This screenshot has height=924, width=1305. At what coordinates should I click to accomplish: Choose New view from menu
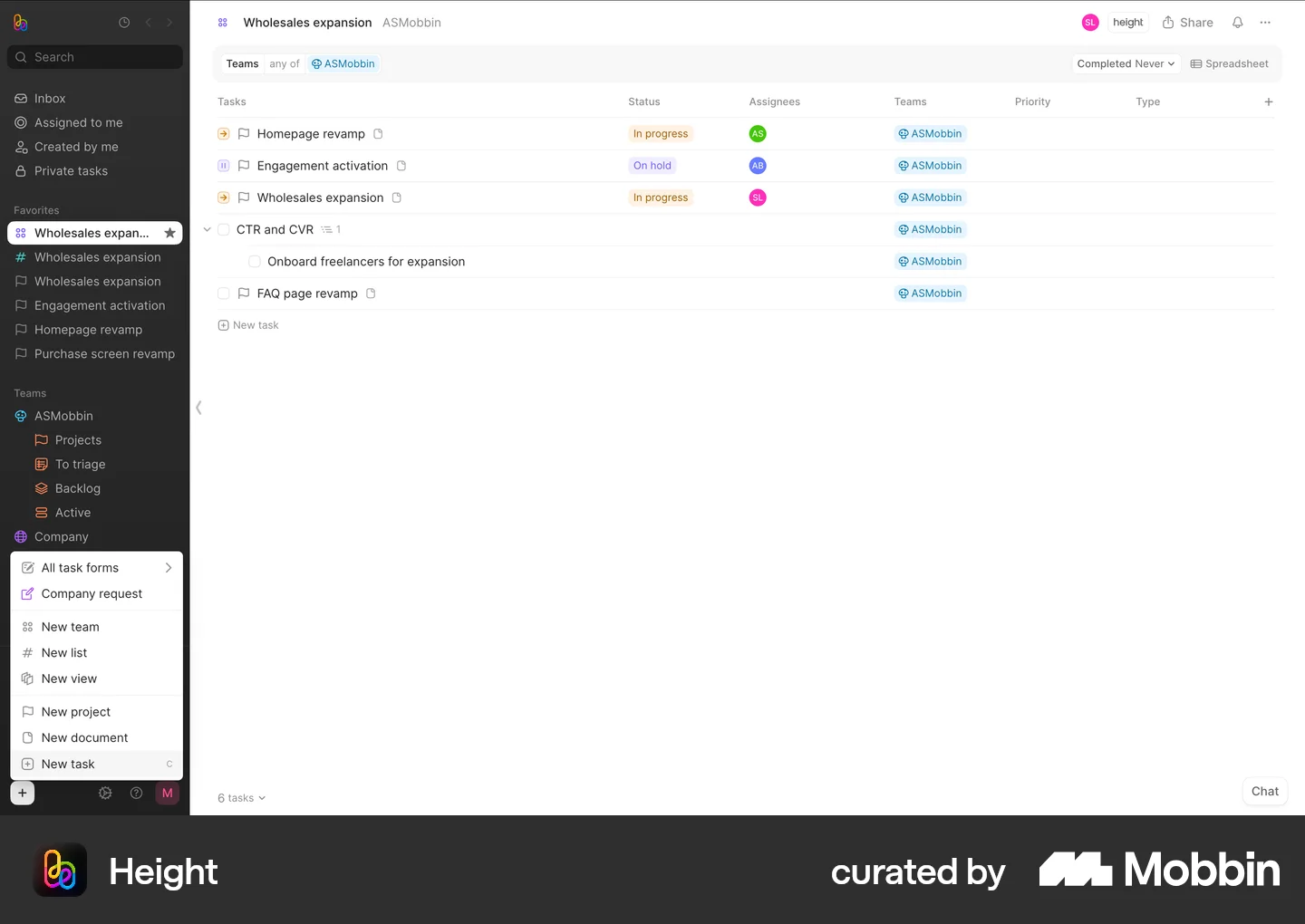pyautogui.click(x=97, y=679)
